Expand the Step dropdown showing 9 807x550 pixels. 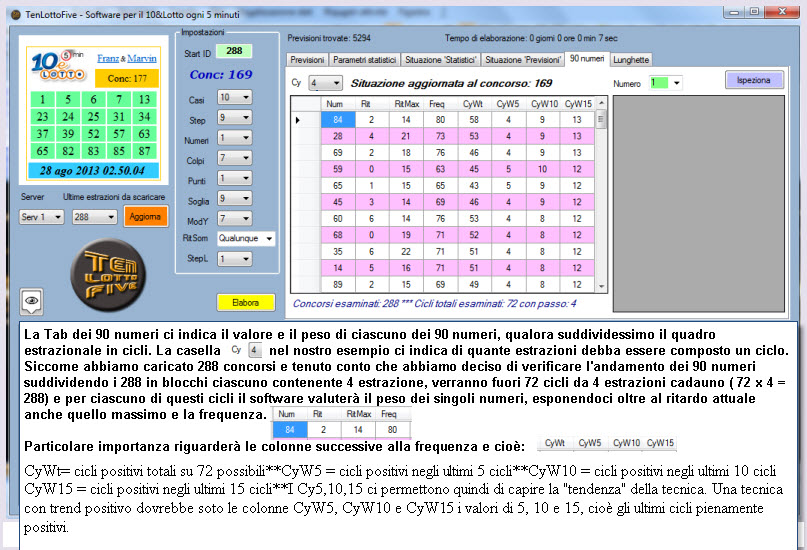pos(235,117)
